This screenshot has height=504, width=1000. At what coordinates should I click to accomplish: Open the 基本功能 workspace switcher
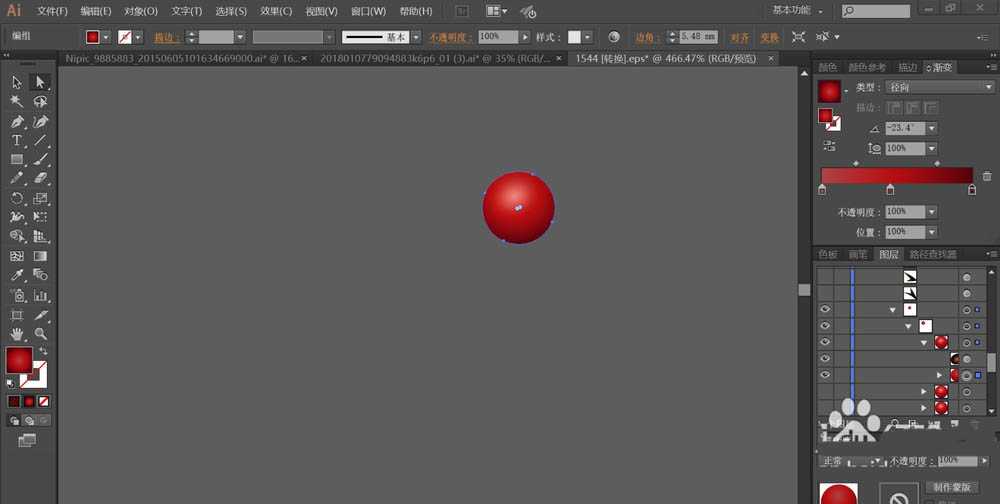797,10
